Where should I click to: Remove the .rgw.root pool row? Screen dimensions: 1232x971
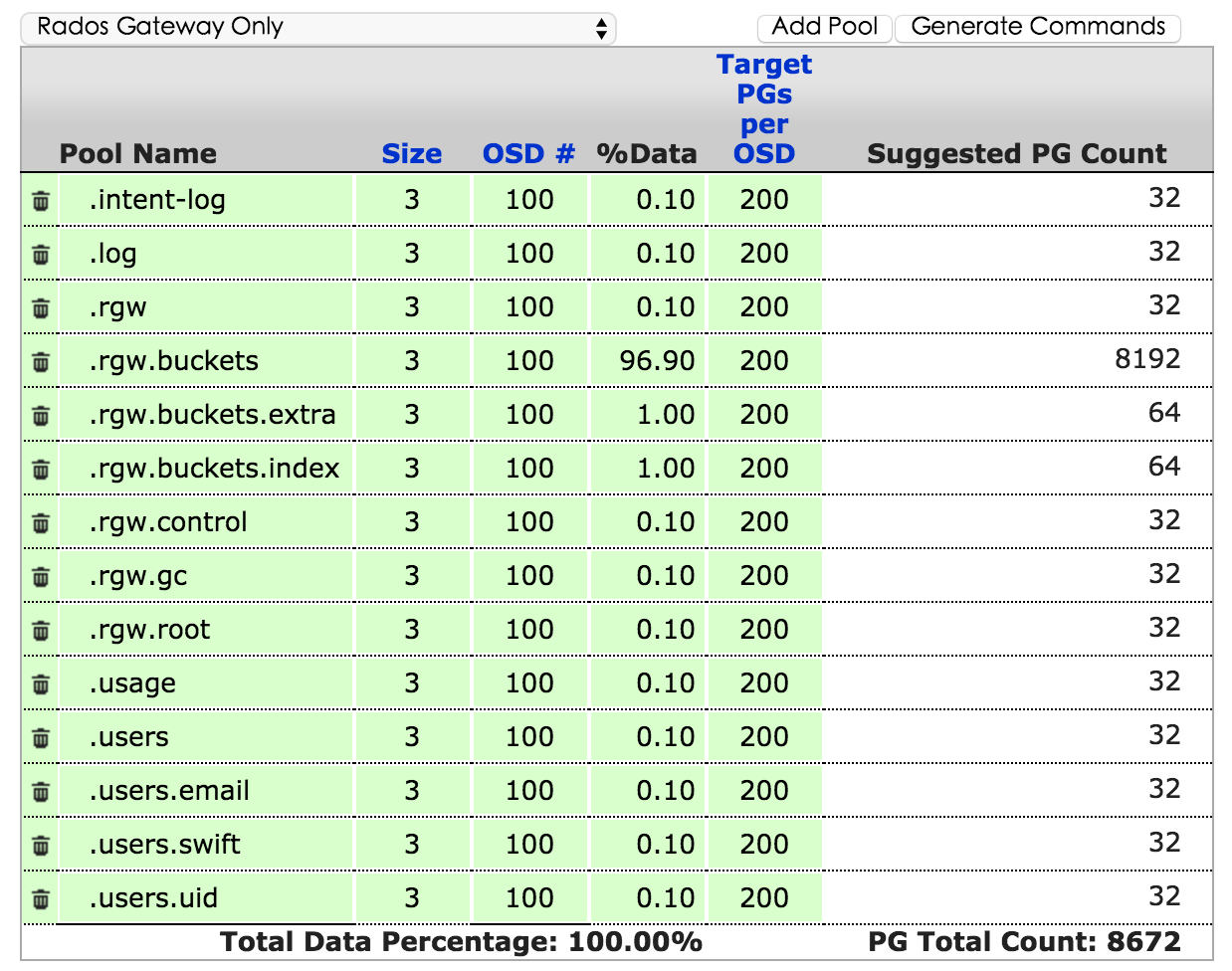(41, 631)
